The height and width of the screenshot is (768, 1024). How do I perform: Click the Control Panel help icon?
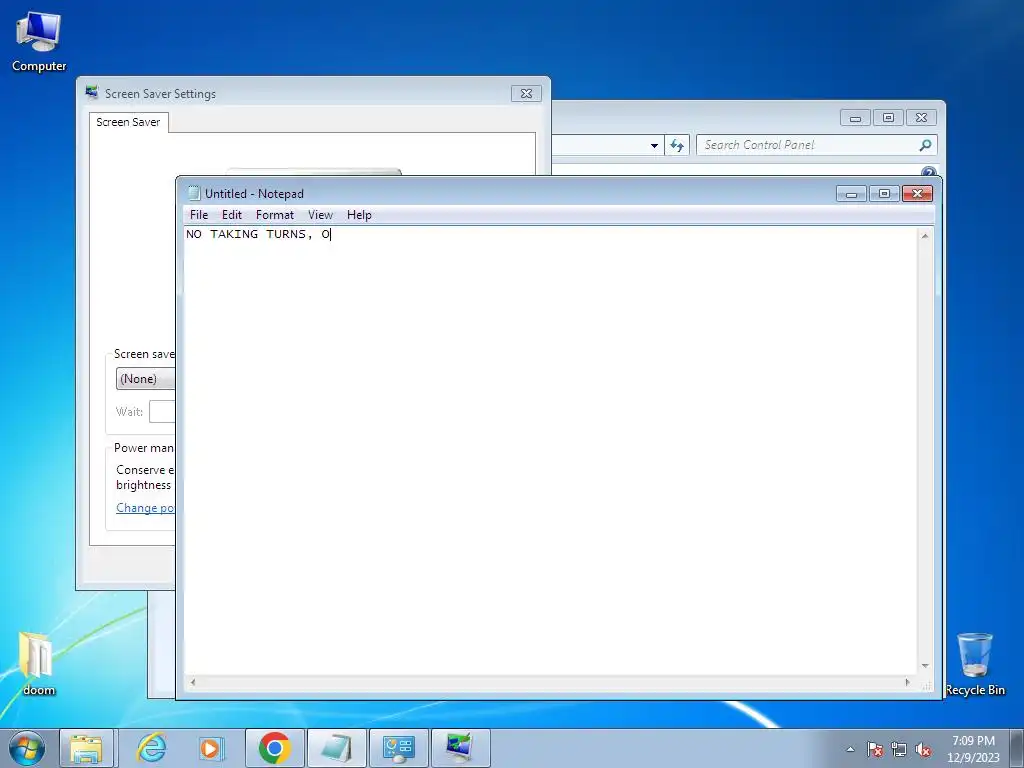(x=929, y=172)
